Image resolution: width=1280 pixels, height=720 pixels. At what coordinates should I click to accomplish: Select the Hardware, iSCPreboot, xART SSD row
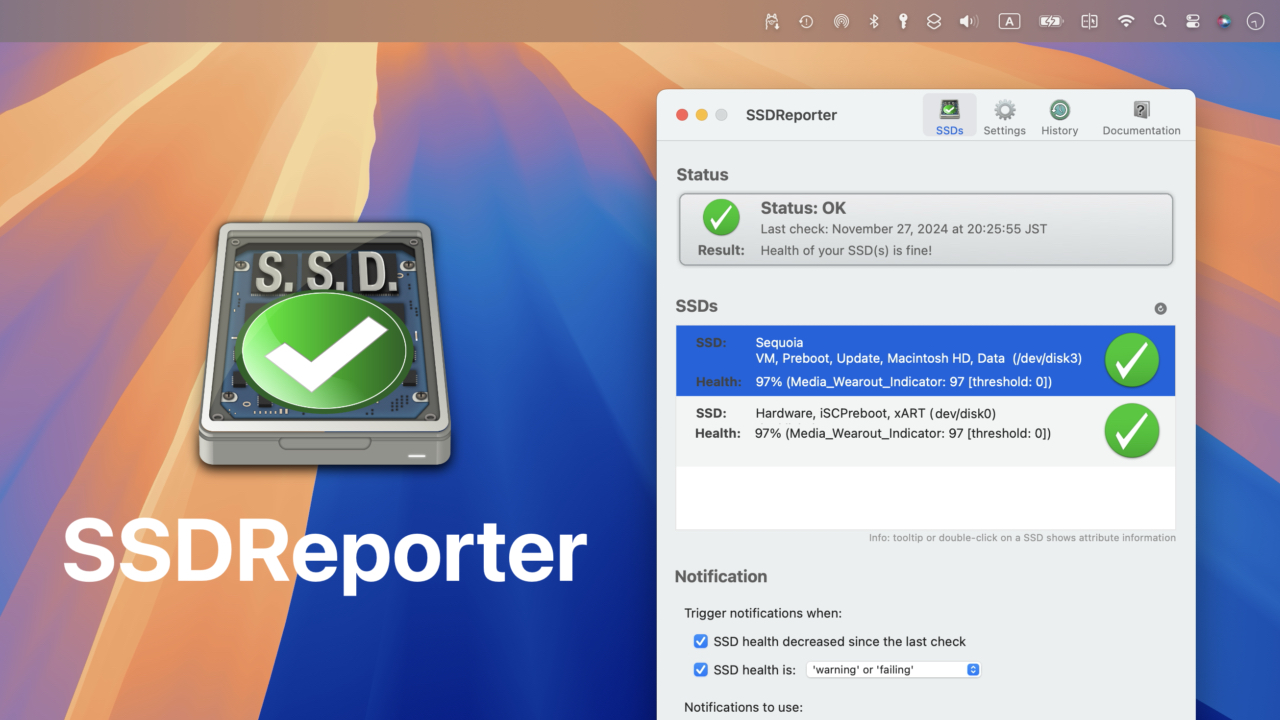coord(925,431)
